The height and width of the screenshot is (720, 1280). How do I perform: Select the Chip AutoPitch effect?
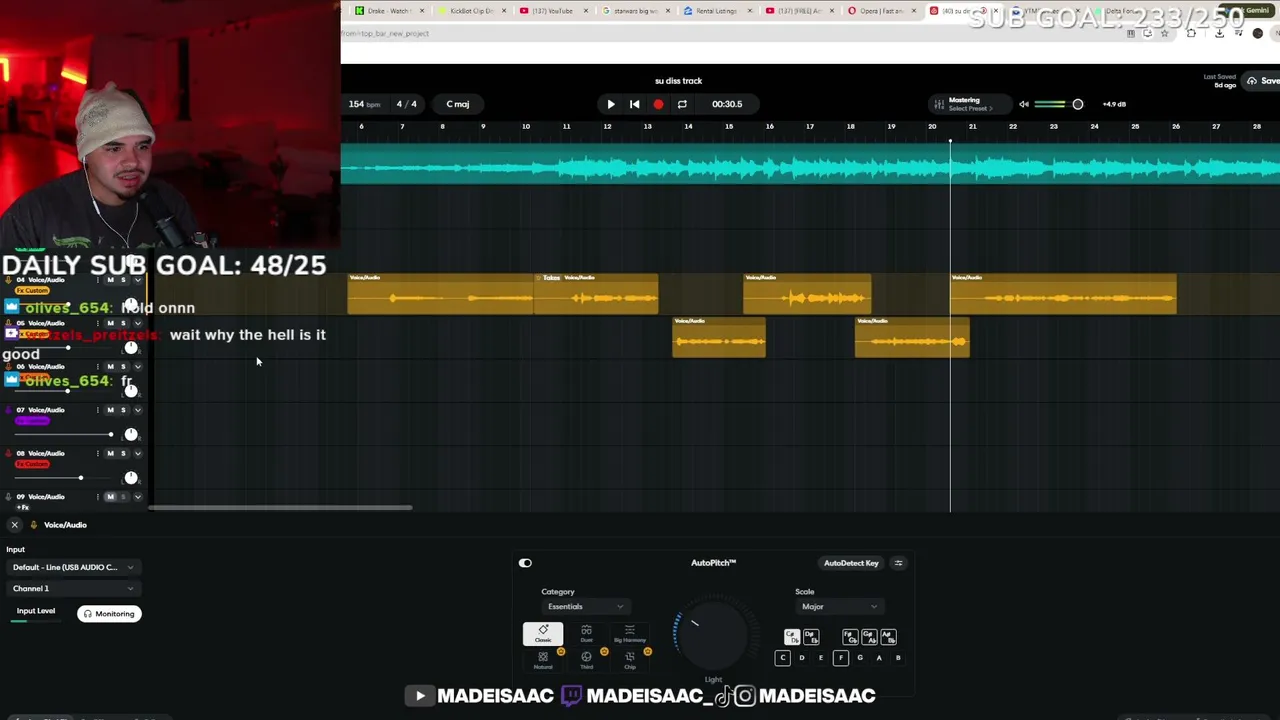point(629,660)
